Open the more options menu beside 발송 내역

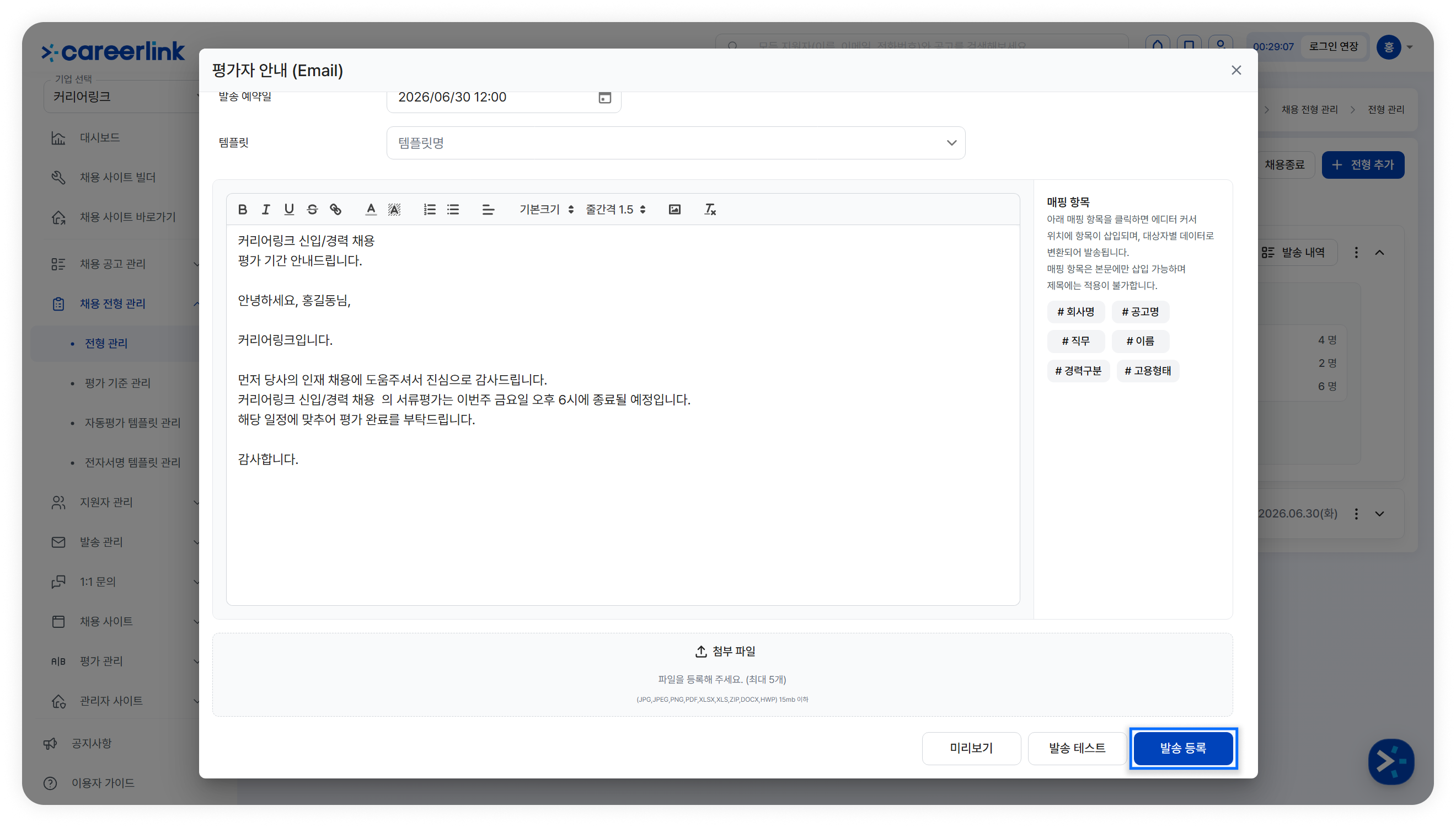click(x=1356, y=253)
